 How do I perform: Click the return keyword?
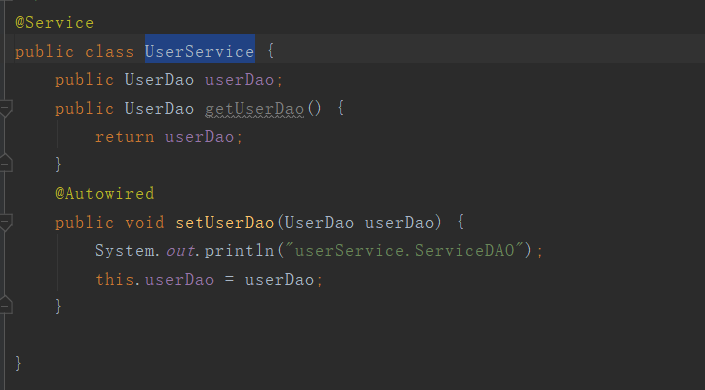pos(125,137)
